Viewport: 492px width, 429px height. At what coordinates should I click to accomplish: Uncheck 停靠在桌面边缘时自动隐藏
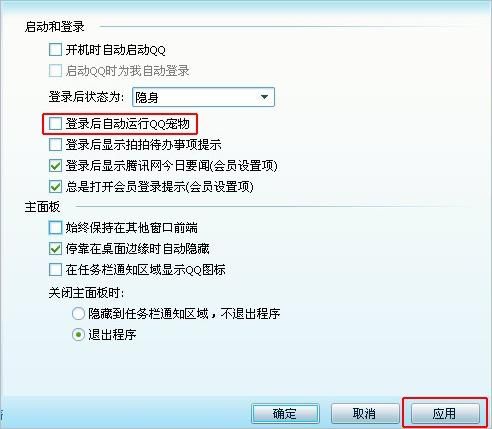coord(55,249)
